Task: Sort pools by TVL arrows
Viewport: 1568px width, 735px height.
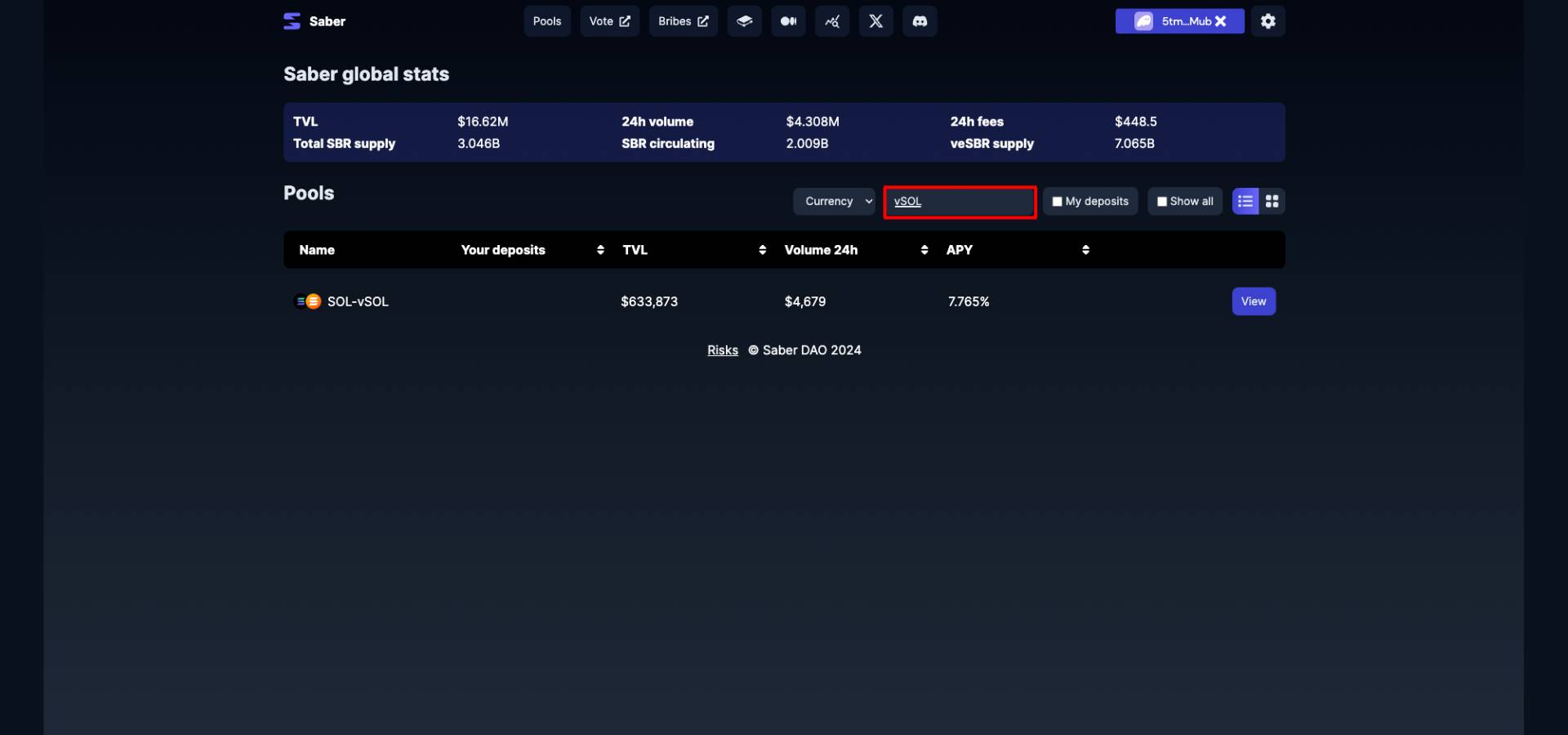Action: [762, 250]
